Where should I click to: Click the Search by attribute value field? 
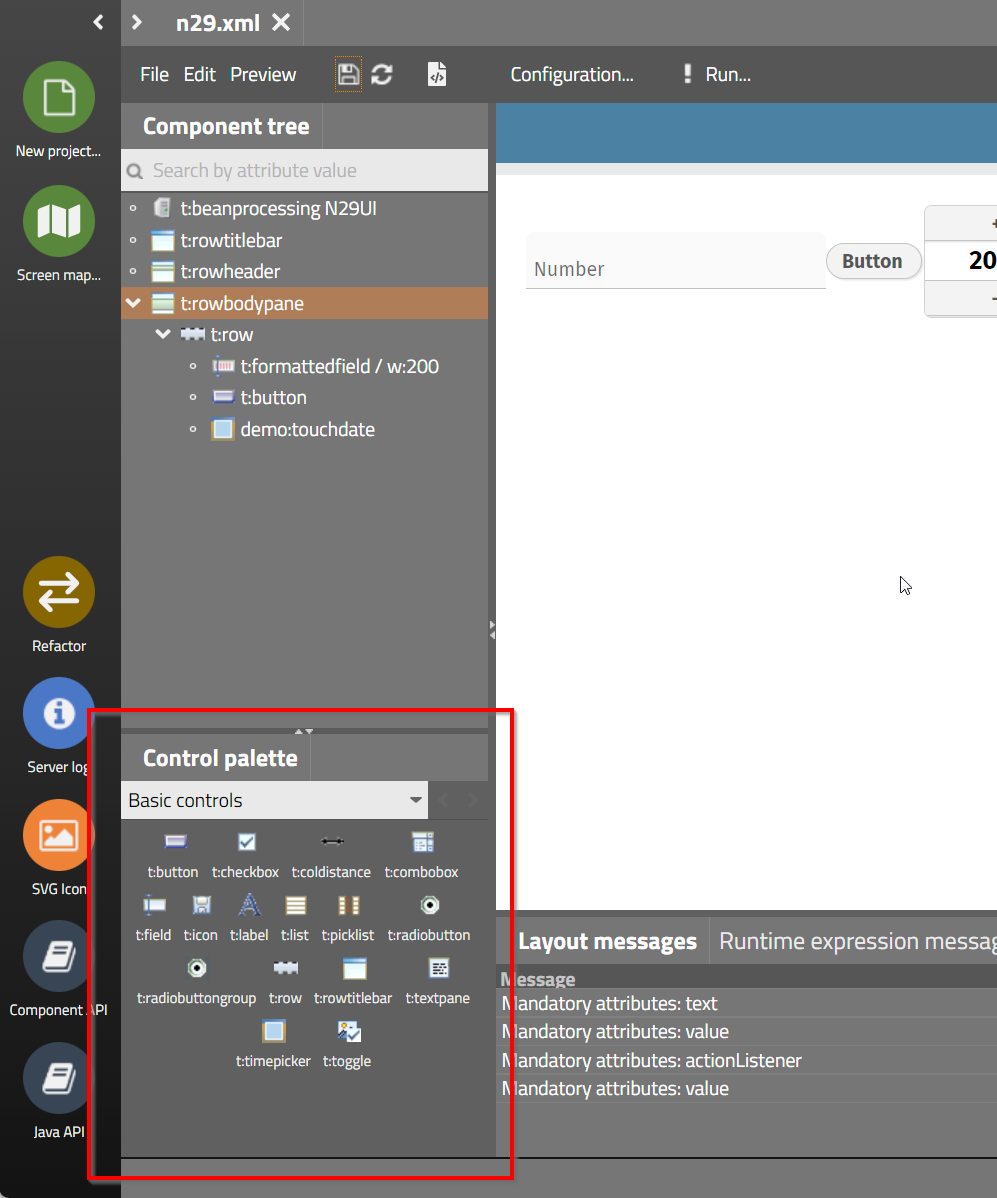point(305,170)
